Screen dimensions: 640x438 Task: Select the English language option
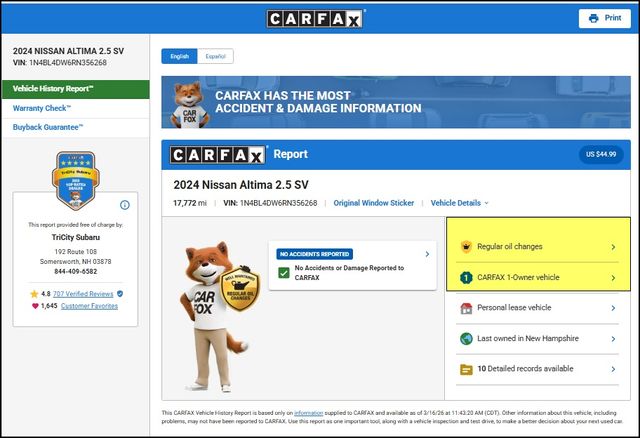180,57
